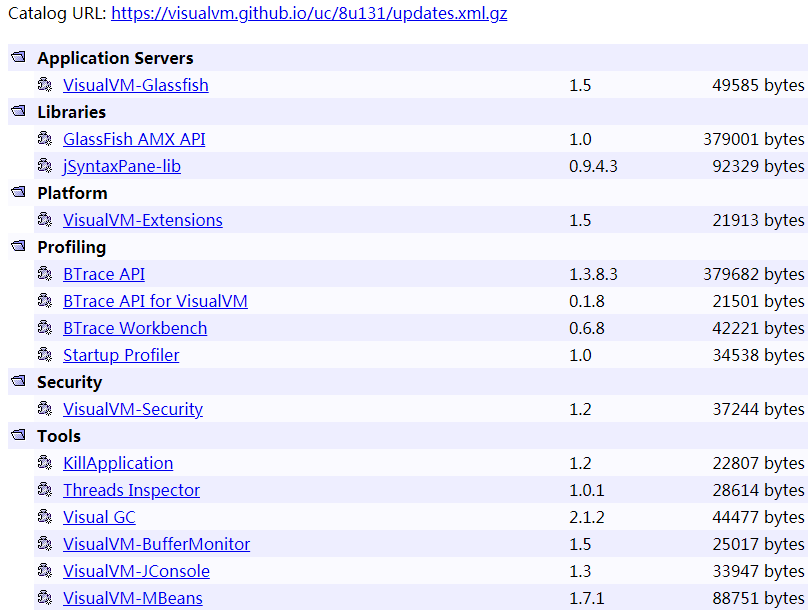
Task: Click the 379001 bytes size value
Action: [x=754, y=139]
